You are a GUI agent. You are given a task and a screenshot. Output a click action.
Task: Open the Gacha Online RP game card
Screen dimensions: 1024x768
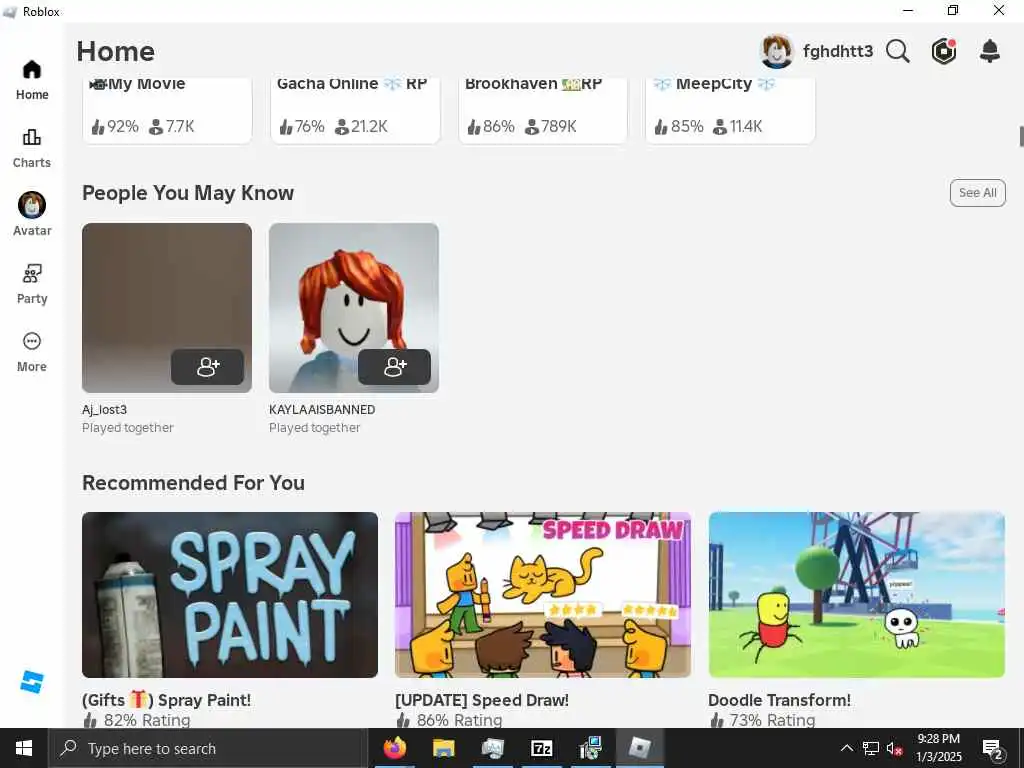(355, 110)
